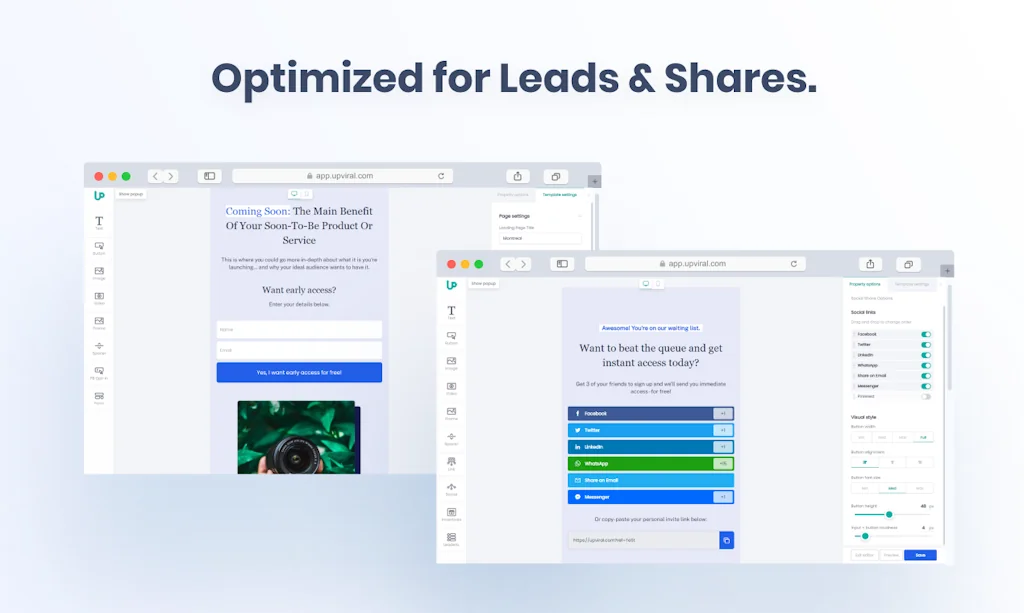Select the Video element in the front window sidebar

[451, 388]
